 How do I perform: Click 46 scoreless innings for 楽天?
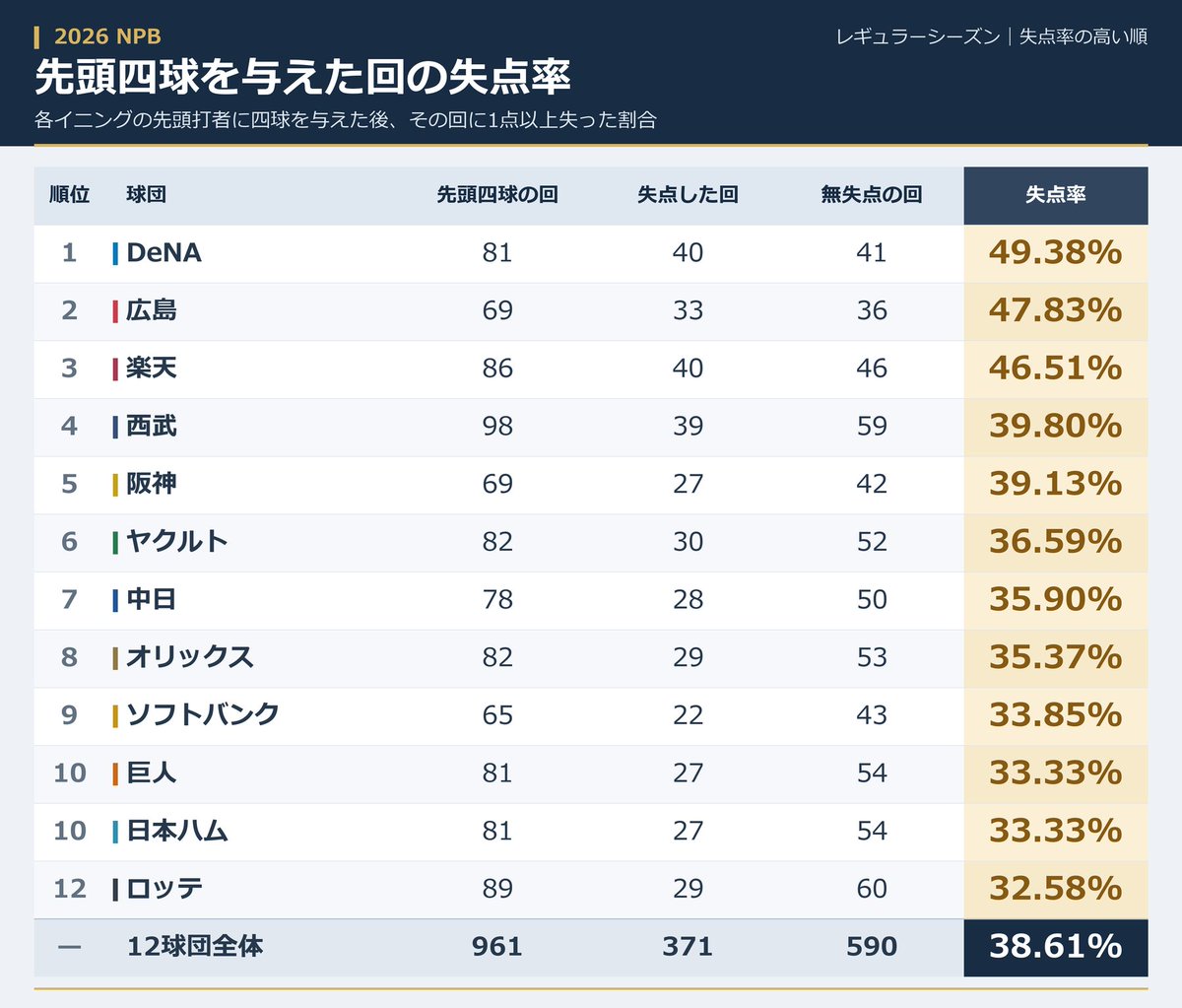coord(872,369)
